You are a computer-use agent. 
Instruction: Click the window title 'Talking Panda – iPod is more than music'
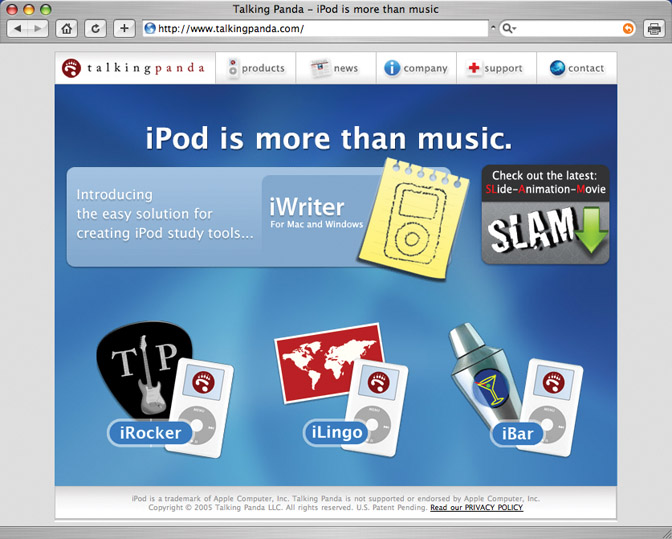click(x=336, y=9)
